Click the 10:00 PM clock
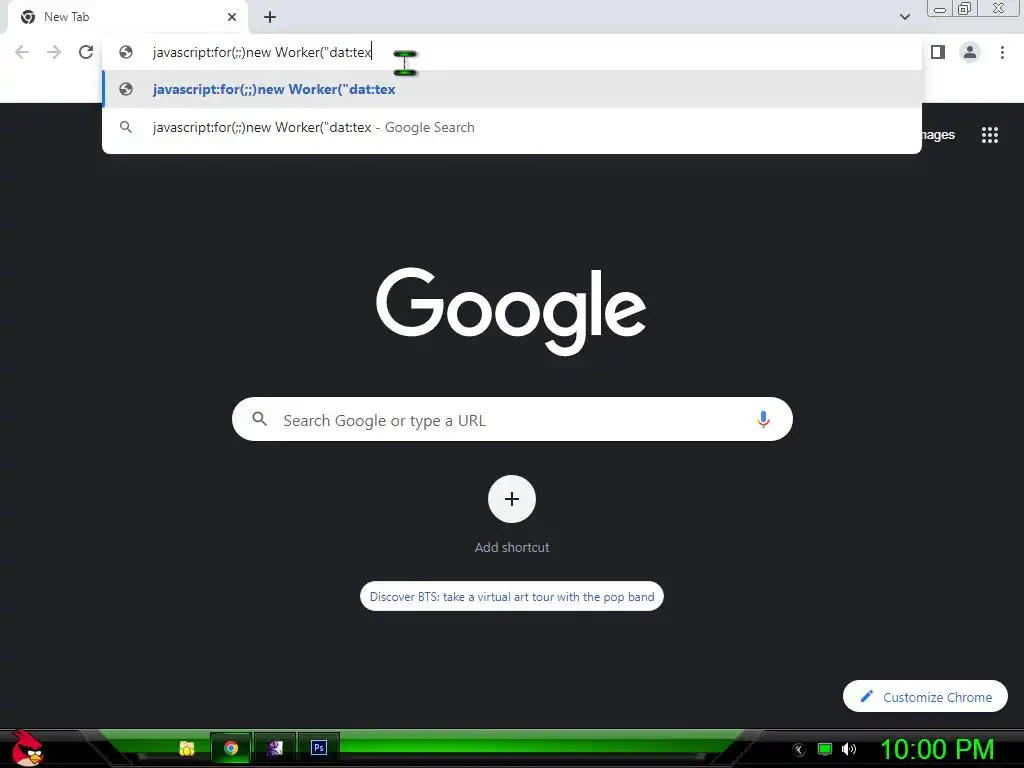 point(938,749)
